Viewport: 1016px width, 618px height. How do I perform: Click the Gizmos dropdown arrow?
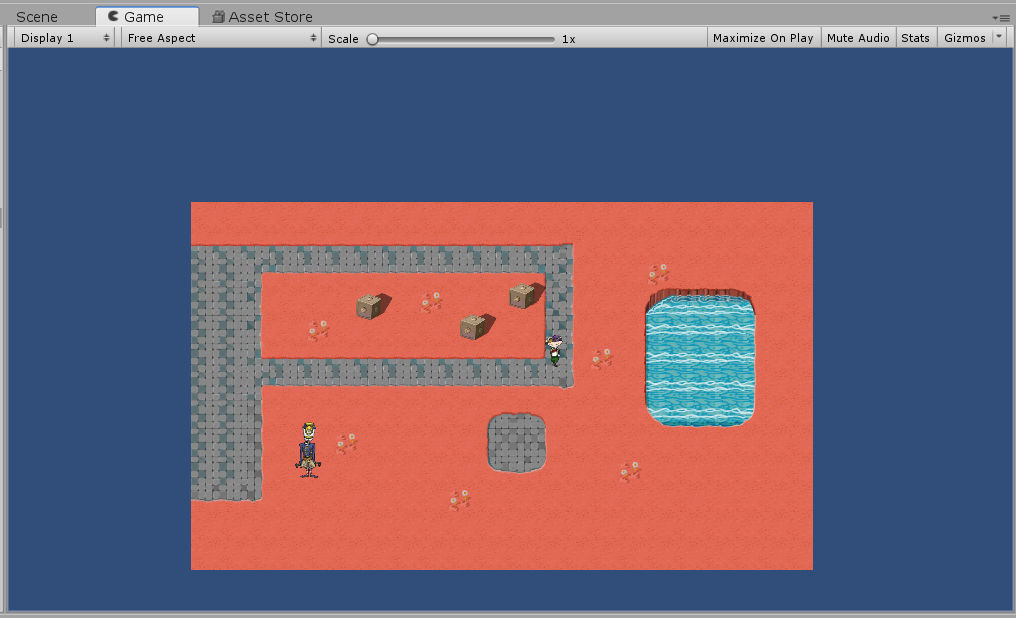(998, 38)
